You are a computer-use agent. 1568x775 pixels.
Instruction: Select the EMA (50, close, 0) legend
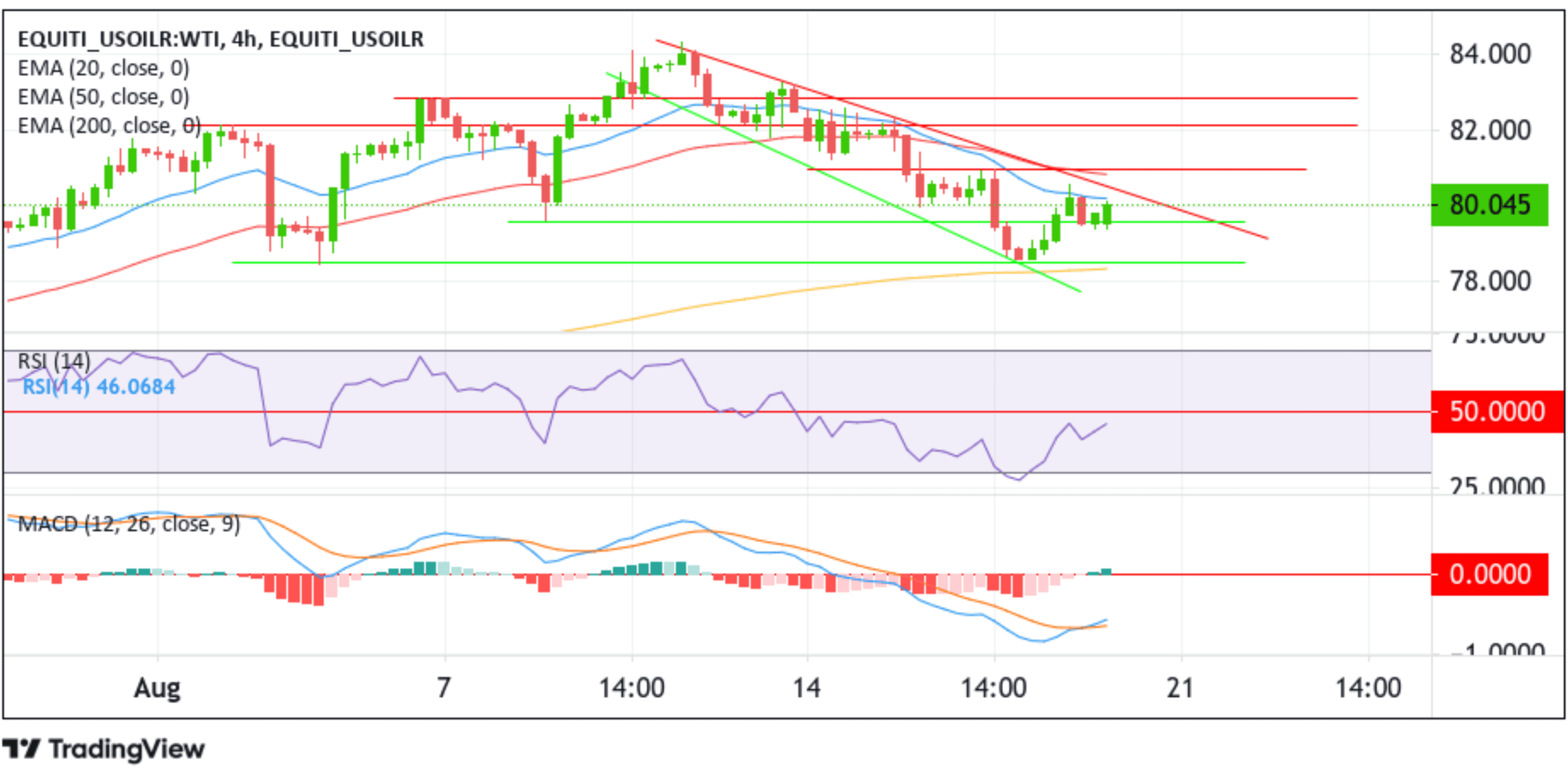click(103, 97)
